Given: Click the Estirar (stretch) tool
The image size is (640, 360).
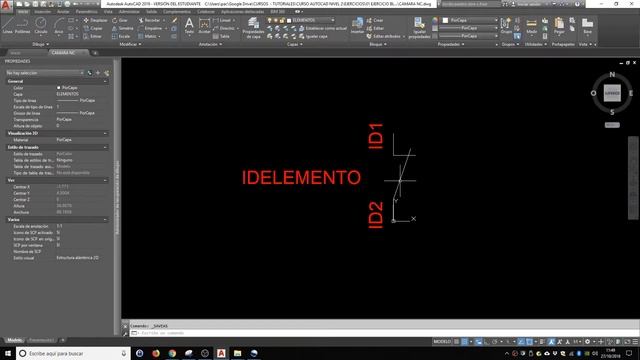Looking at the screenshot, I should click(x=93, y=36).
